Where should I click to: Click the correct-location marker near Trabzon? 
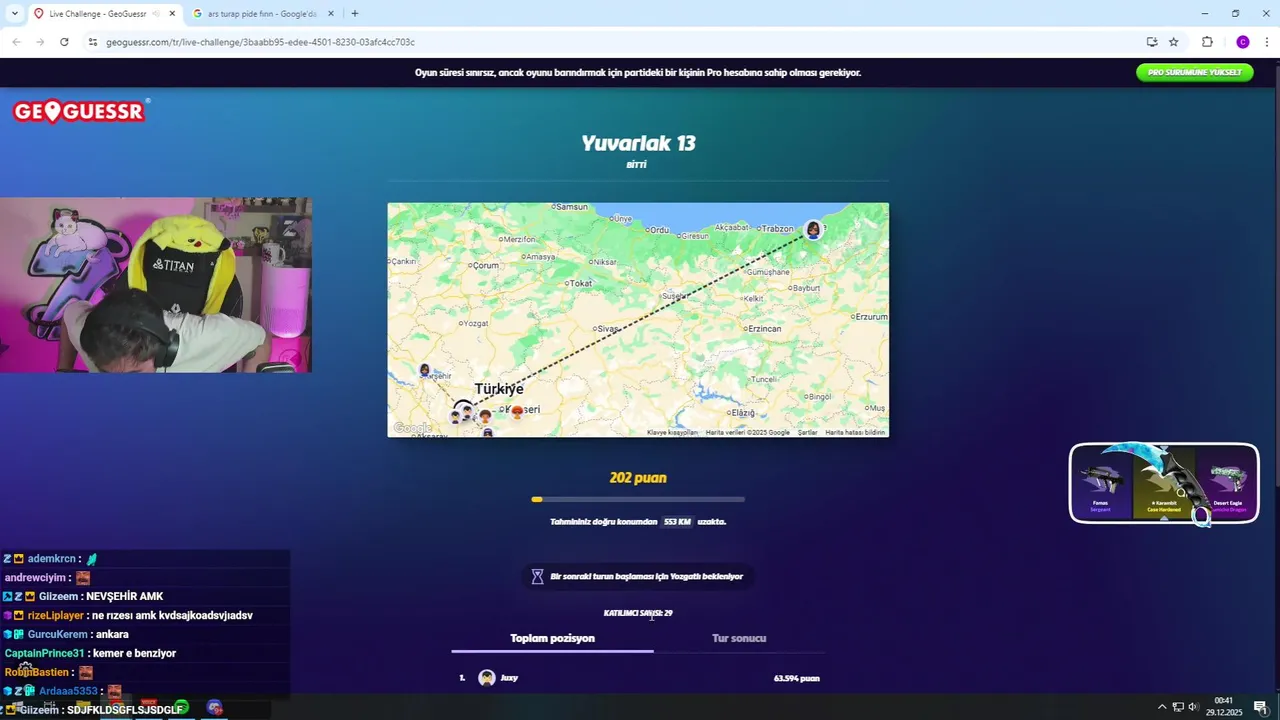(x=813, y=231)
